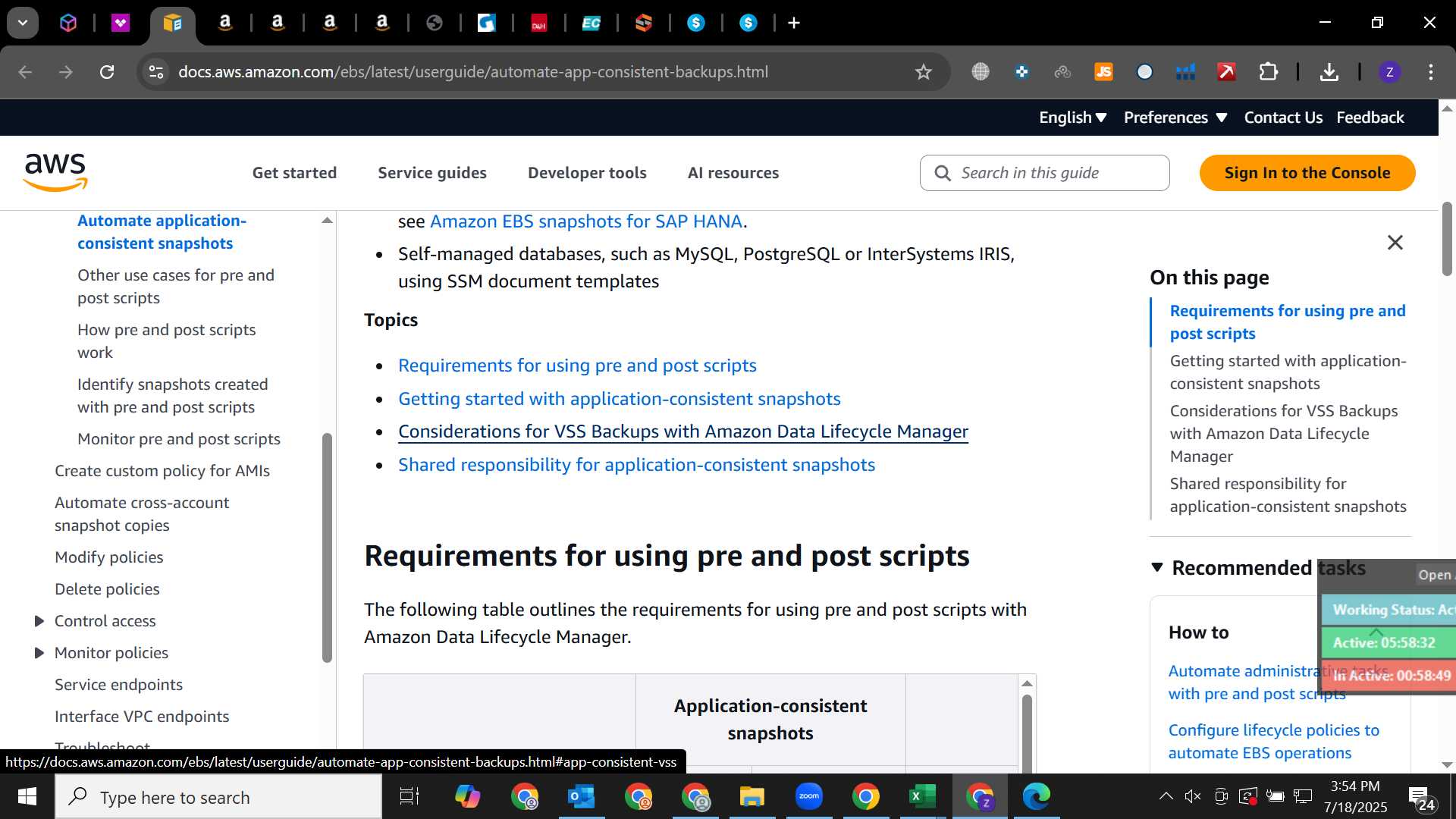Open Task View on the taskbar

pyautogui.click(x=409, y=796)
